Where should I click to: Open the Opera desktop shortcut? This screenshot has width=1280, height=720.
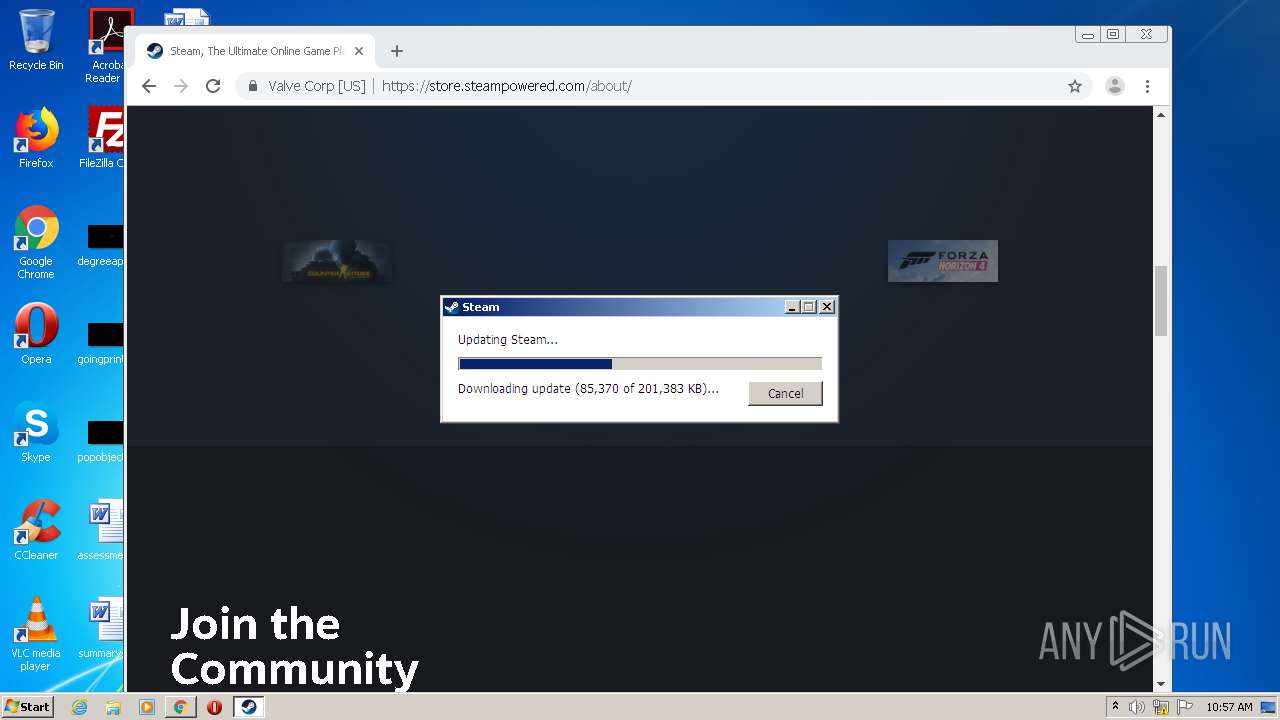point(36,334)
